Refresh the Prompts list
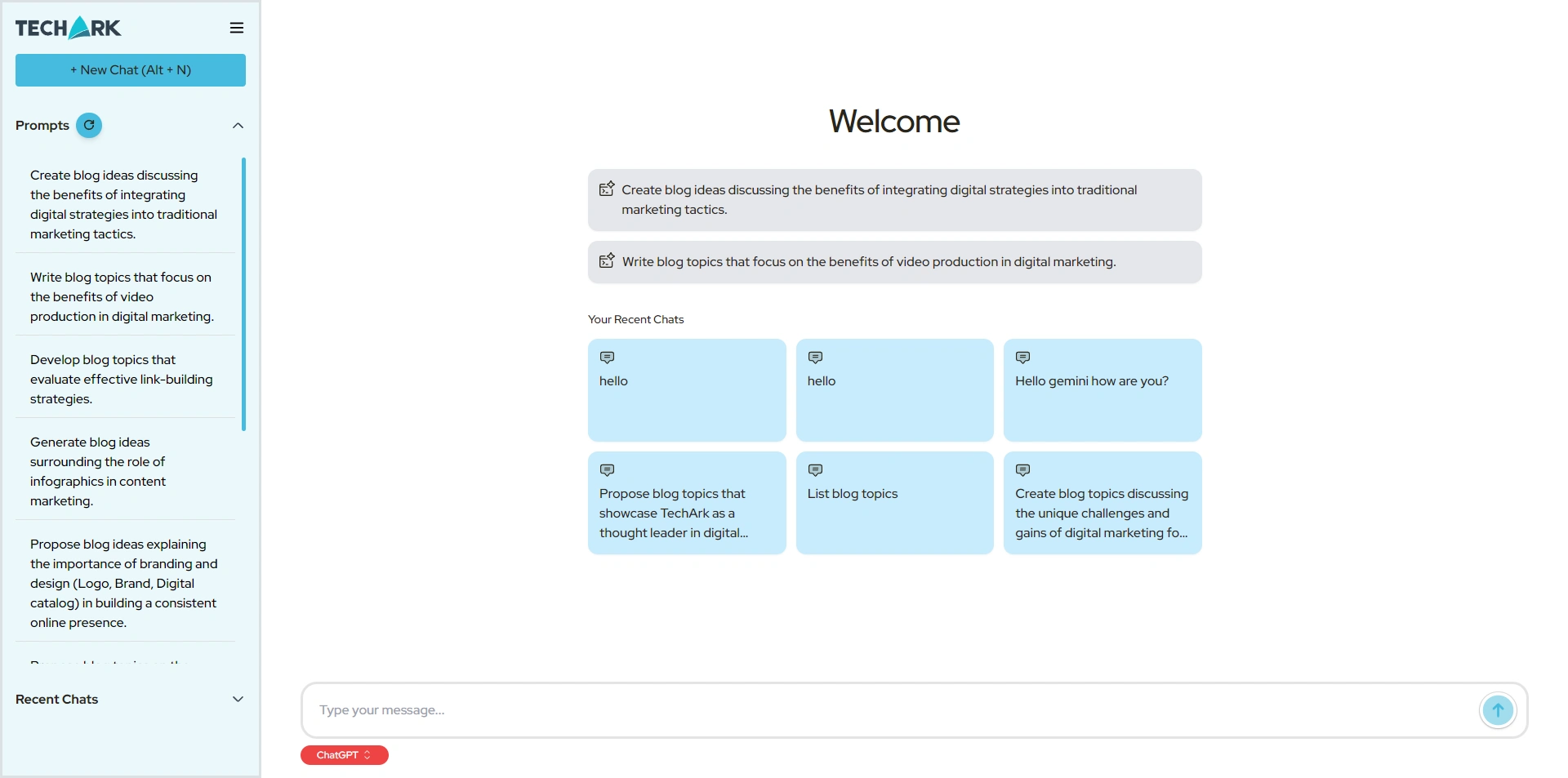This screenshot has width=1568, height=778. pyautogui.click(x=89, y=126)
